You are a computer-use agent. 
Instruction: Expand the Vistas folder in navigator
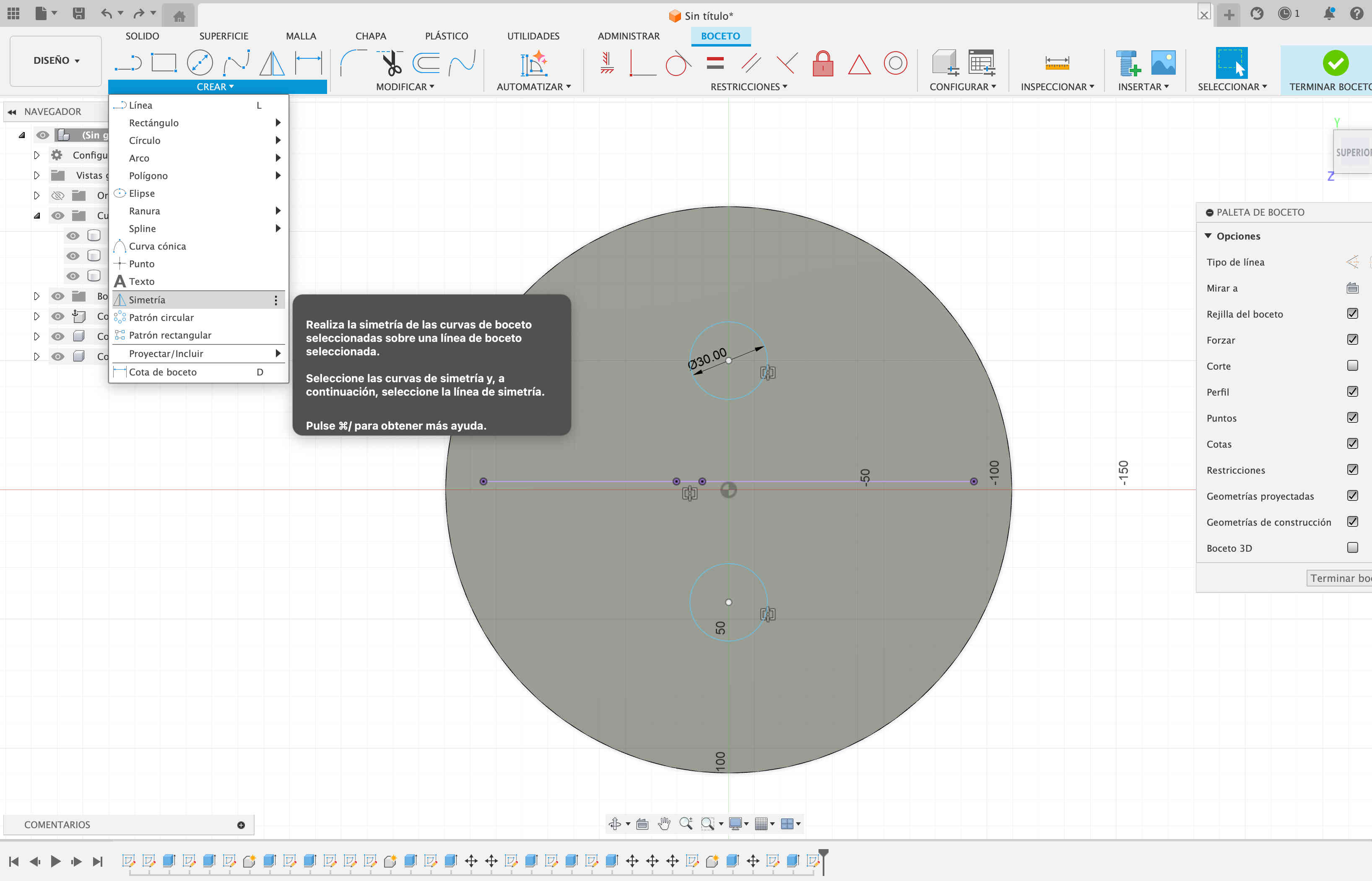click(x=36, y=175)
